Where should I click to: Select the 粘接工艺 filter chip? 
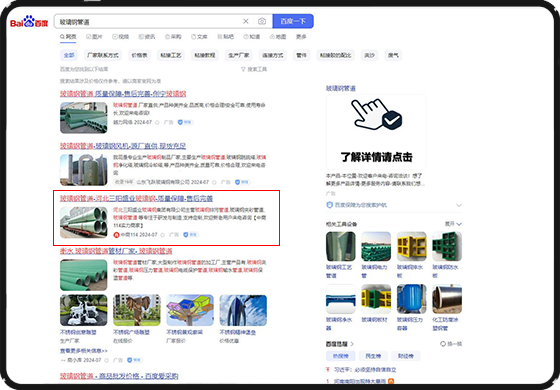171,55
